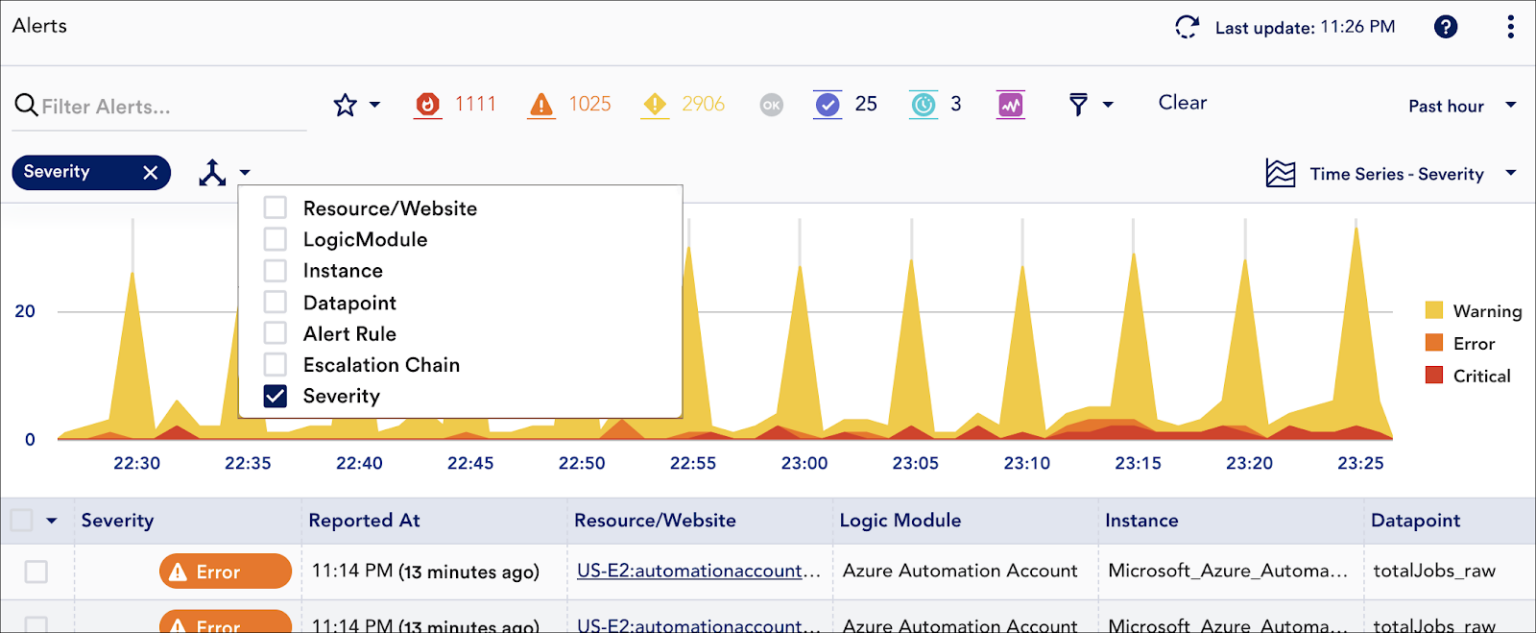Uncheck the Severity grouping checkbox
This screenshot has width=1536, height=633.
click(x=275, y=396)
